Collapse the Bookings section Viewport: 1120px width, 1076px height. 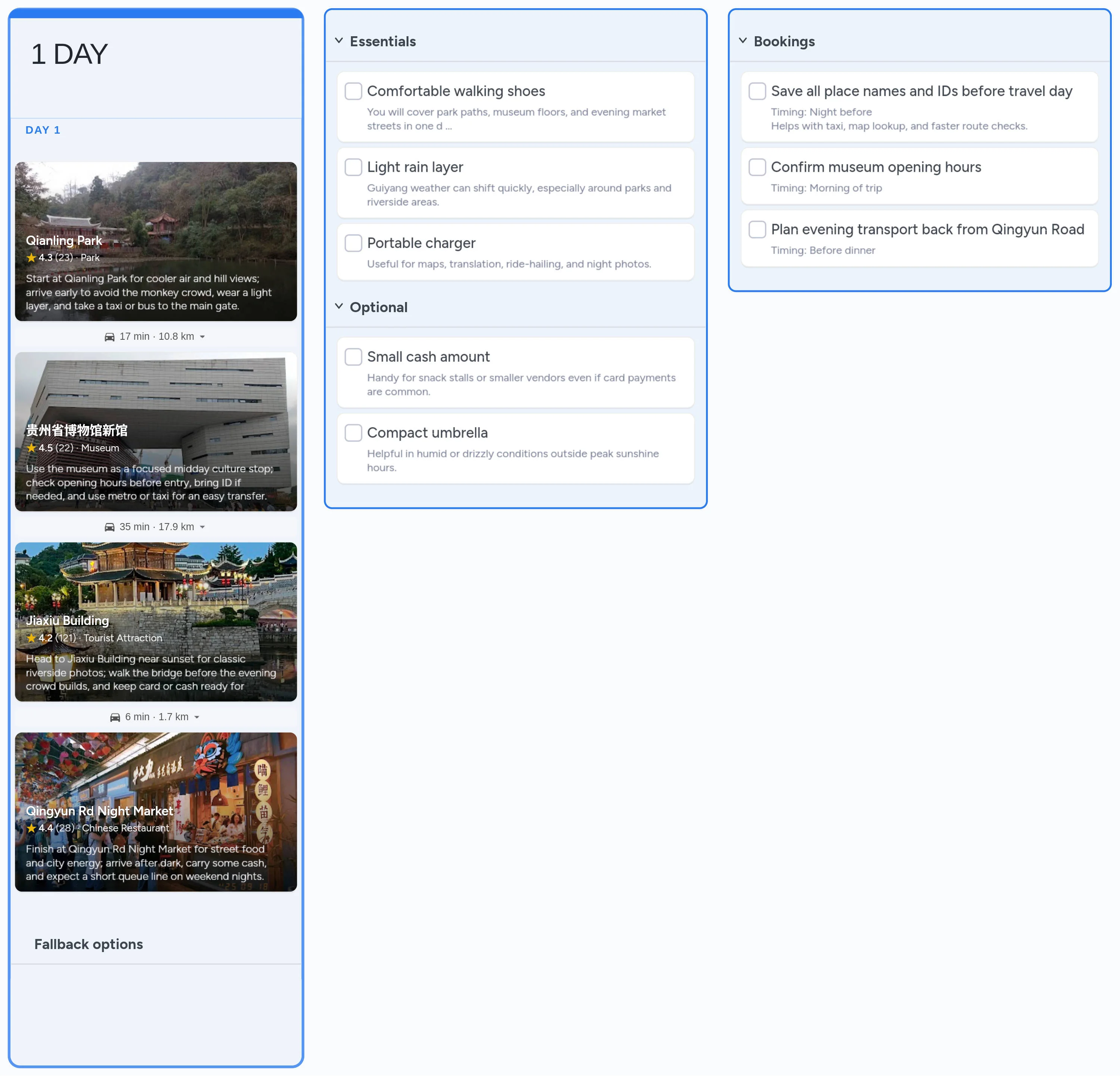click(x=743, y=41)
